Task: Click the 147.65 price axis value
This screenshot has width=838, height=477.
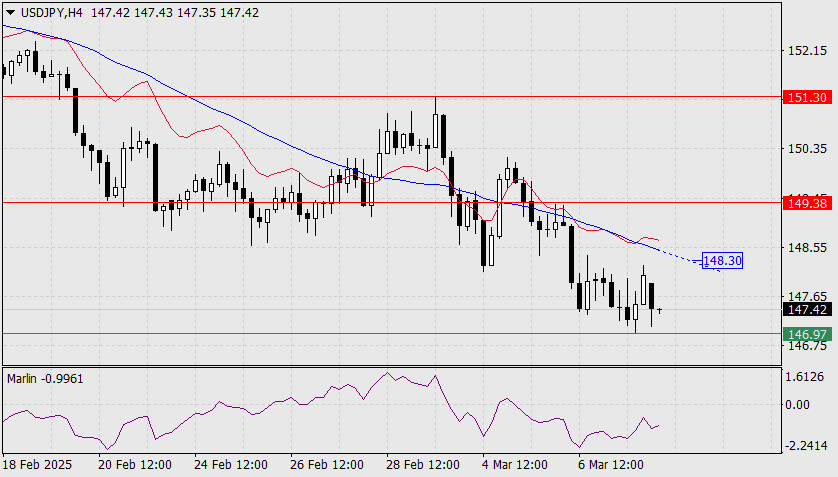Action: coord(808,296)
